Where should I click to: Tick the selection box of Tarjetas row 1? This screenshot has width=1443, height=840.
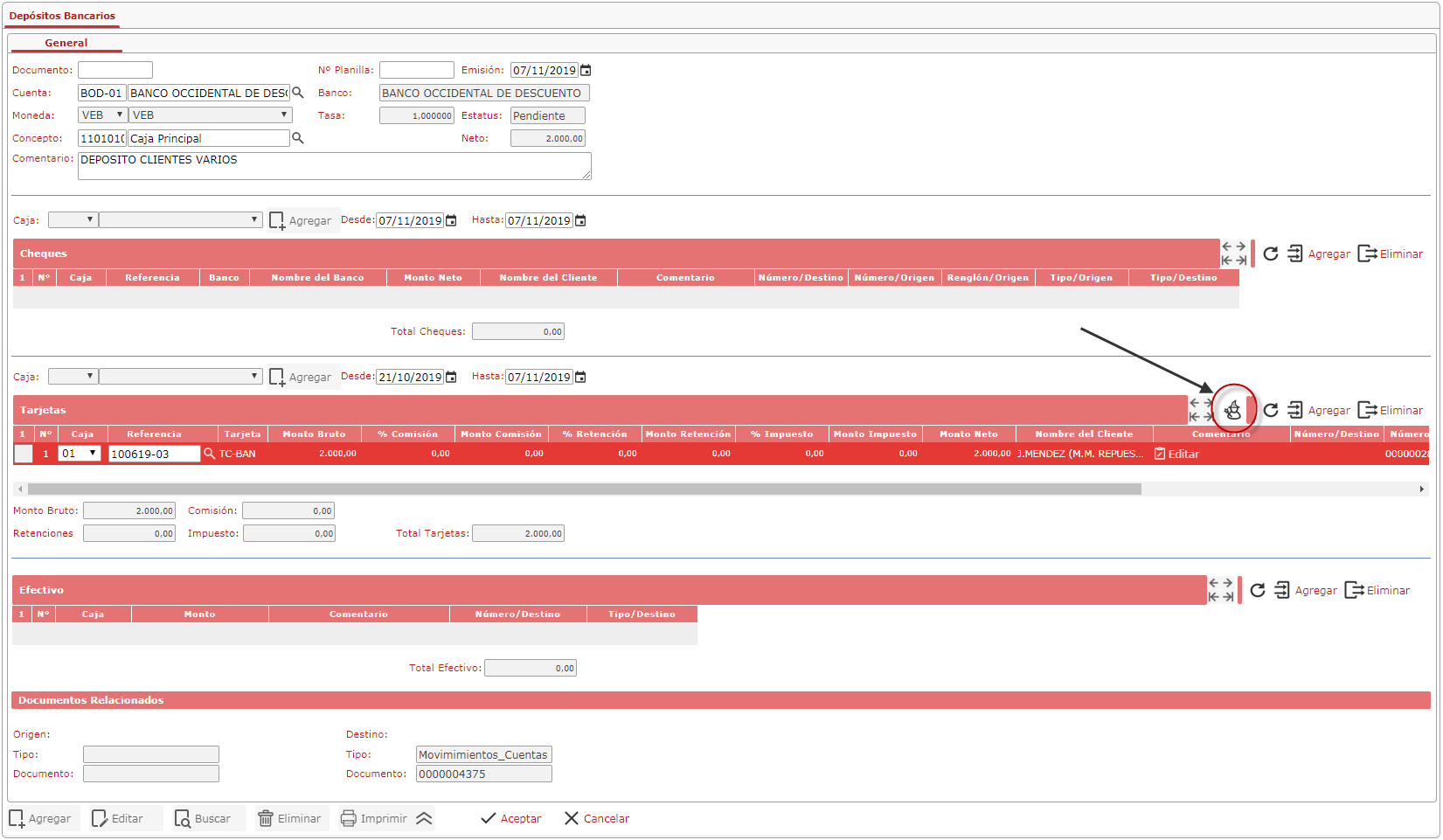[24, 454]
